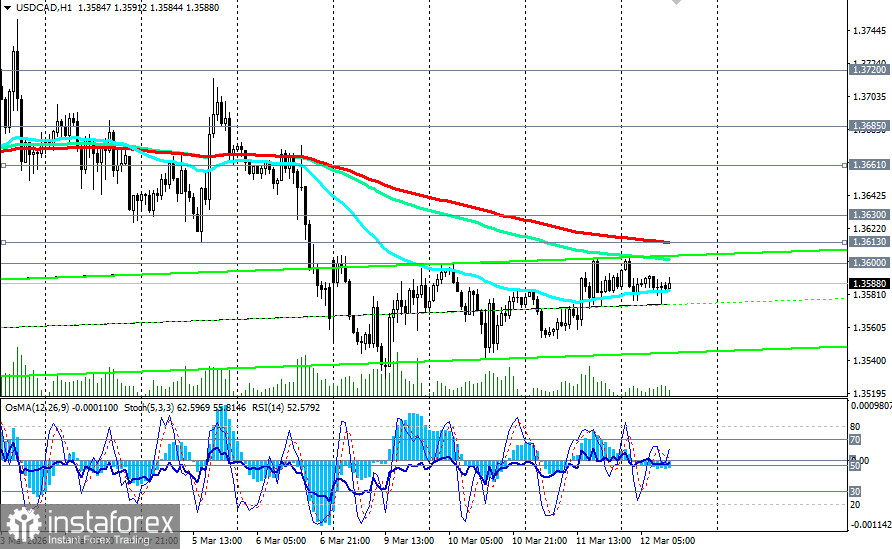Viewport: 892px width, 549px height.
Task: Click the 1.37035 price axis value
Action: pyautogui.click(x=870, y=96)
